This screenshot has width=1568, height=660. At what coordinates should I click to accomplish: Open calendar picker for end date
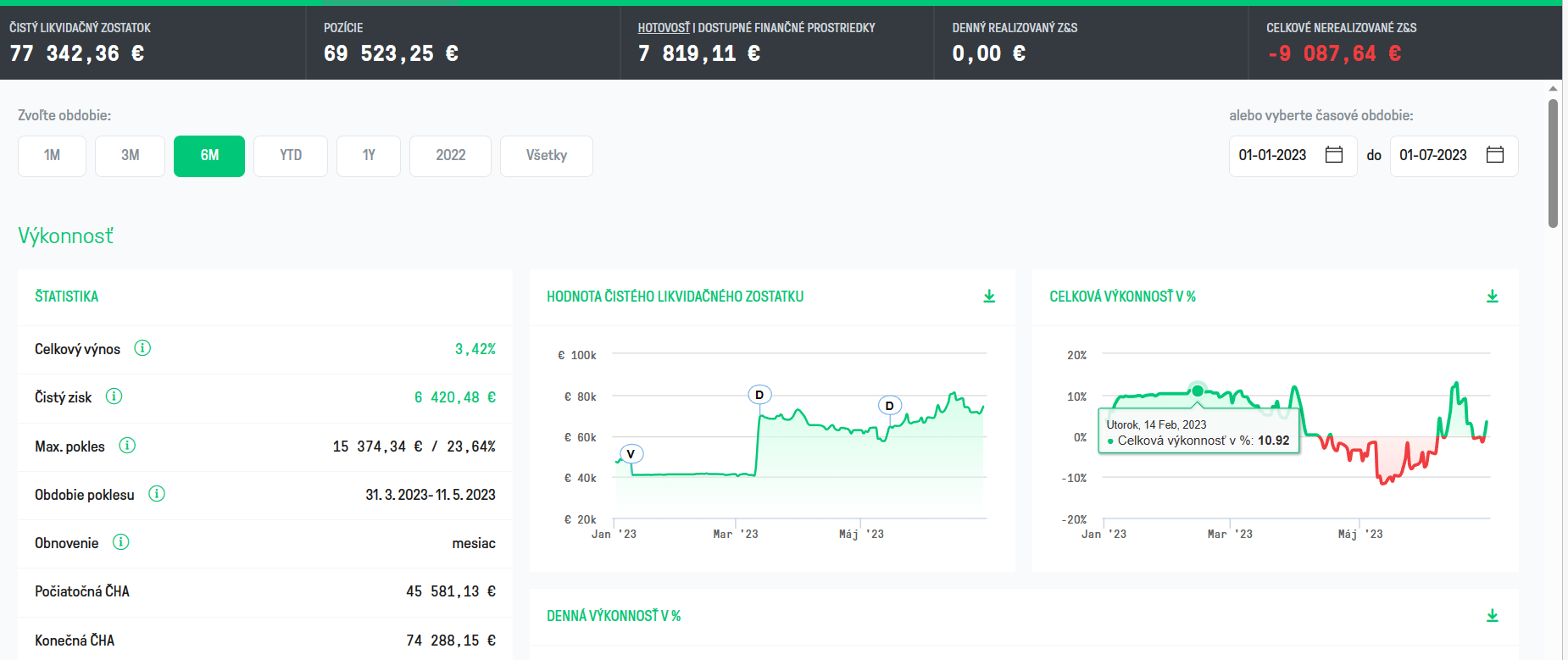pos(1495,155)
